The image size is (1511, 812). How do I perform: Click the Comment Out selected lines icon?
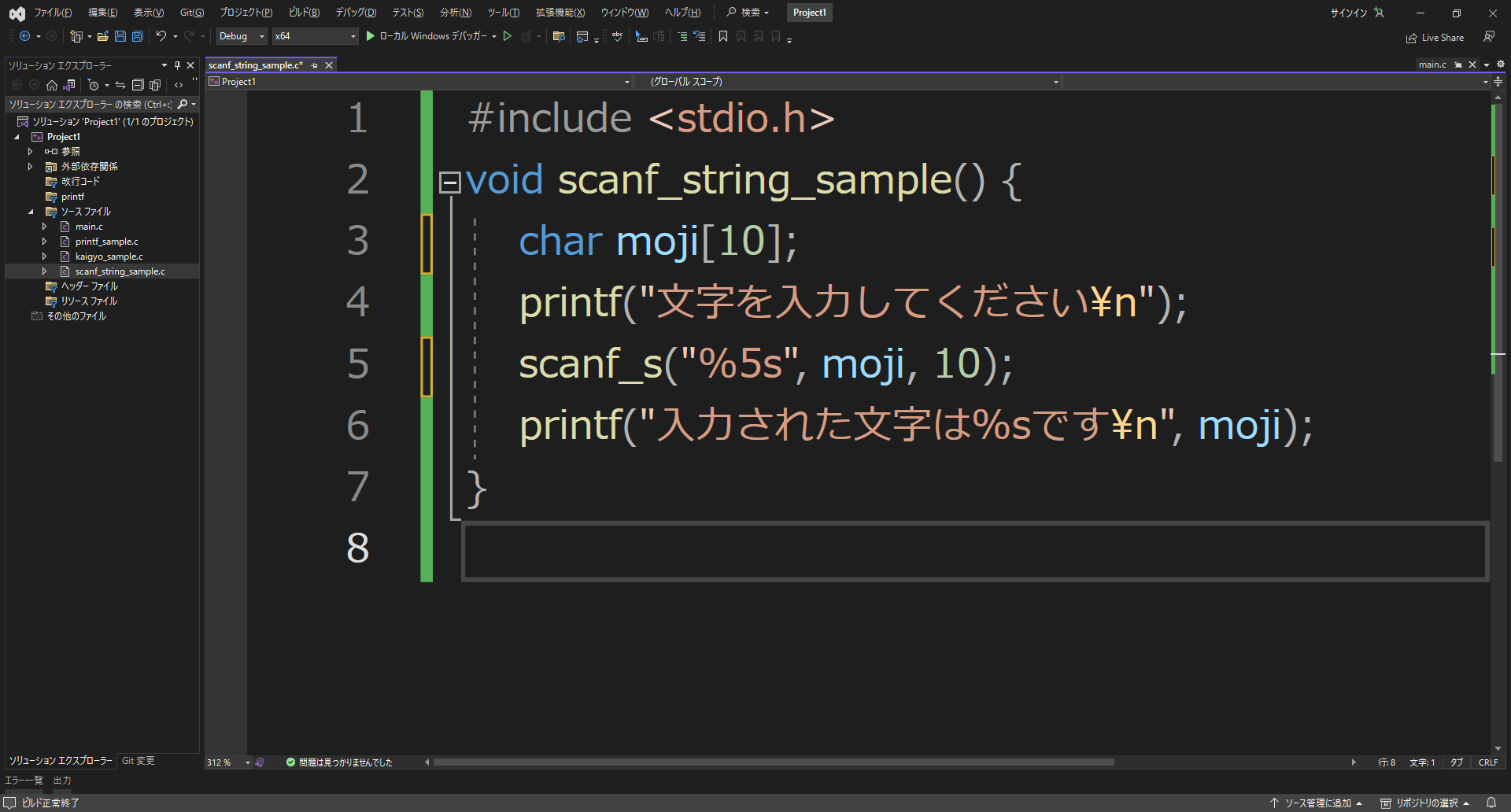682,36
